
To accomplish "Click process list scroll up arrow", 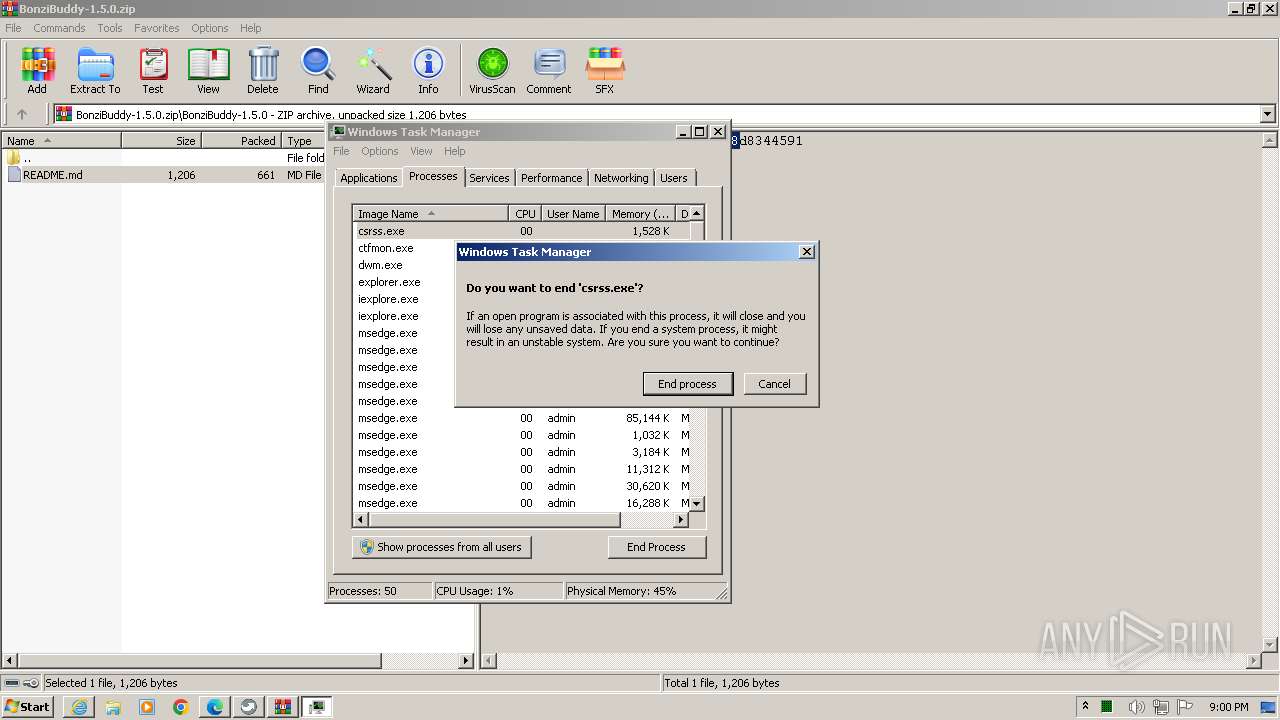I will click(697, 213).
